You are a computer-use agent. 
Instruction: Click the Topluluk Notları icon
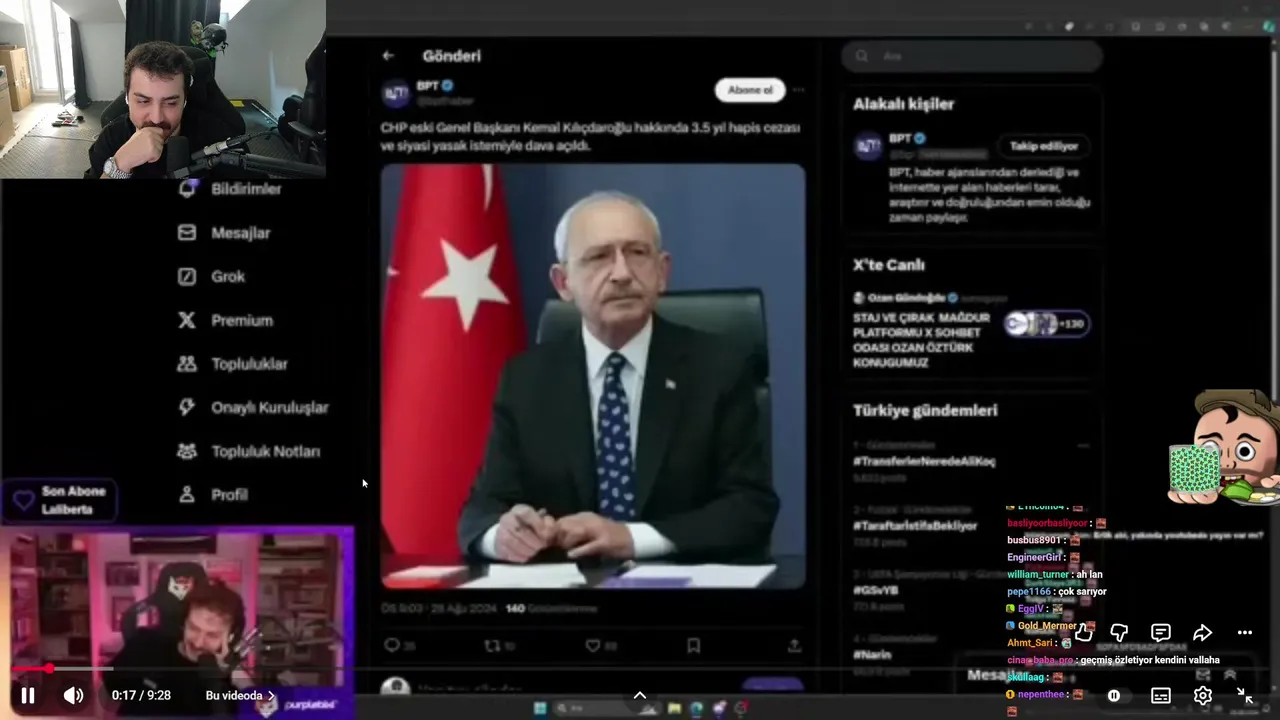coord(187,451)
